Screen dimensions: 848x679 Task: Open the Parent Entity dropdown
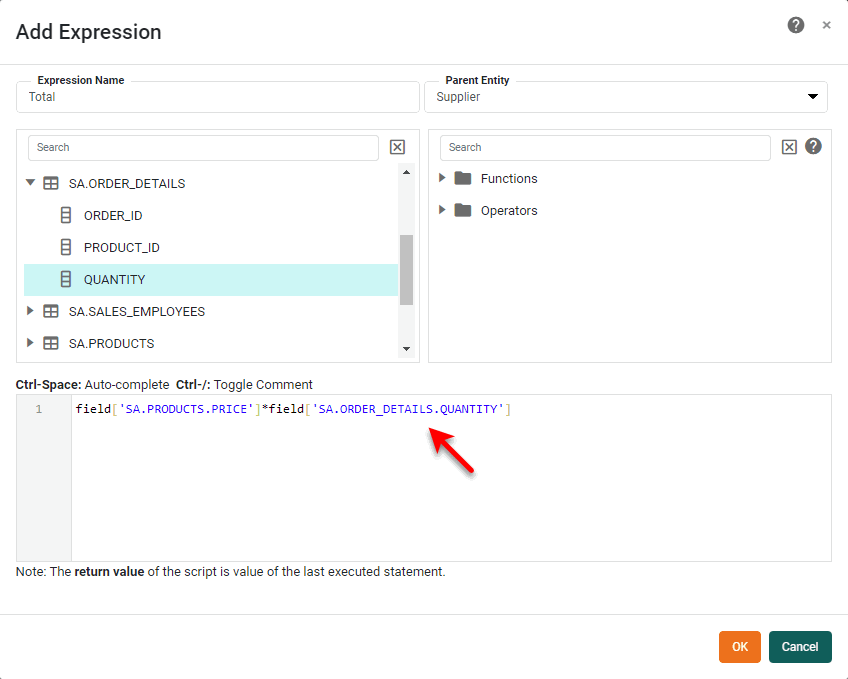click(x=813, y=96)
